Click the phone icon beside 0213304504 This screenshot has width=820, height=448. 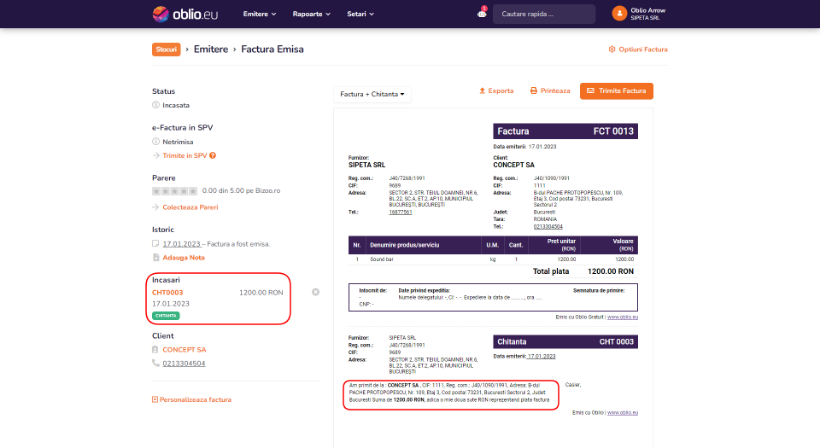click(x=155, y=363)
